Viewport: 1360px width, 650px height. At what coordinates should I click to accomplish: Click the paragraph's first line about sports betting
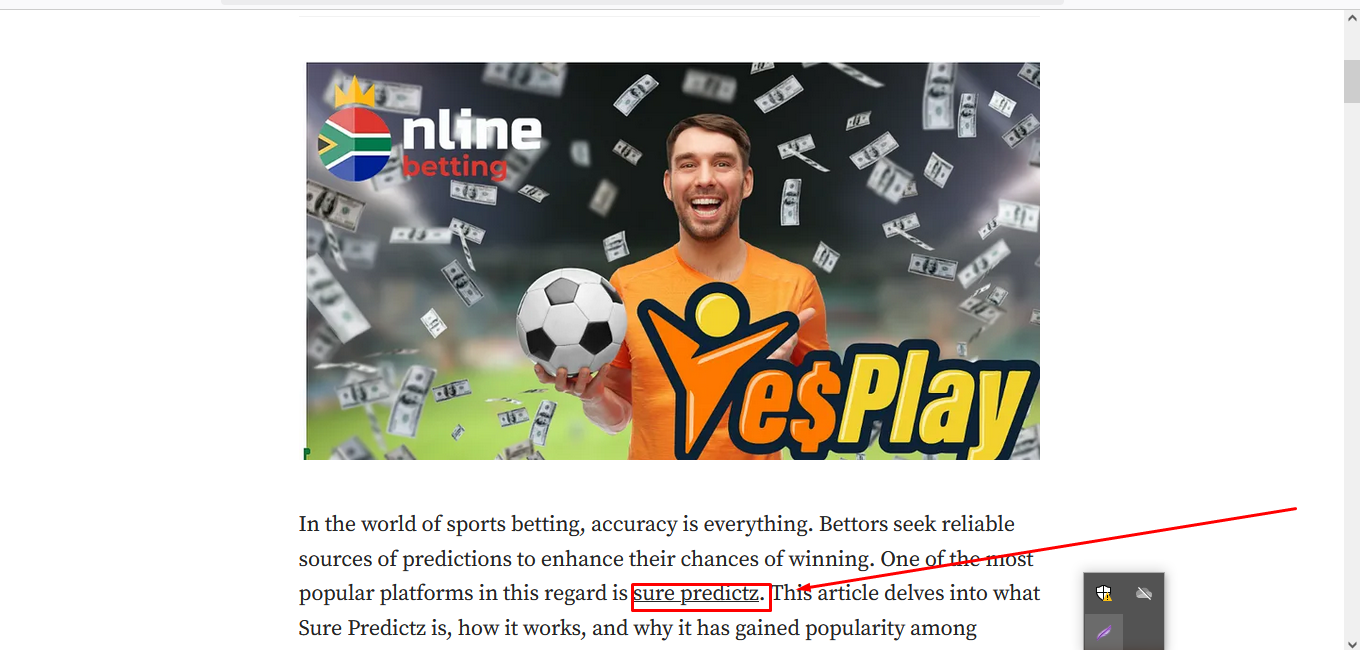(657, 525)
